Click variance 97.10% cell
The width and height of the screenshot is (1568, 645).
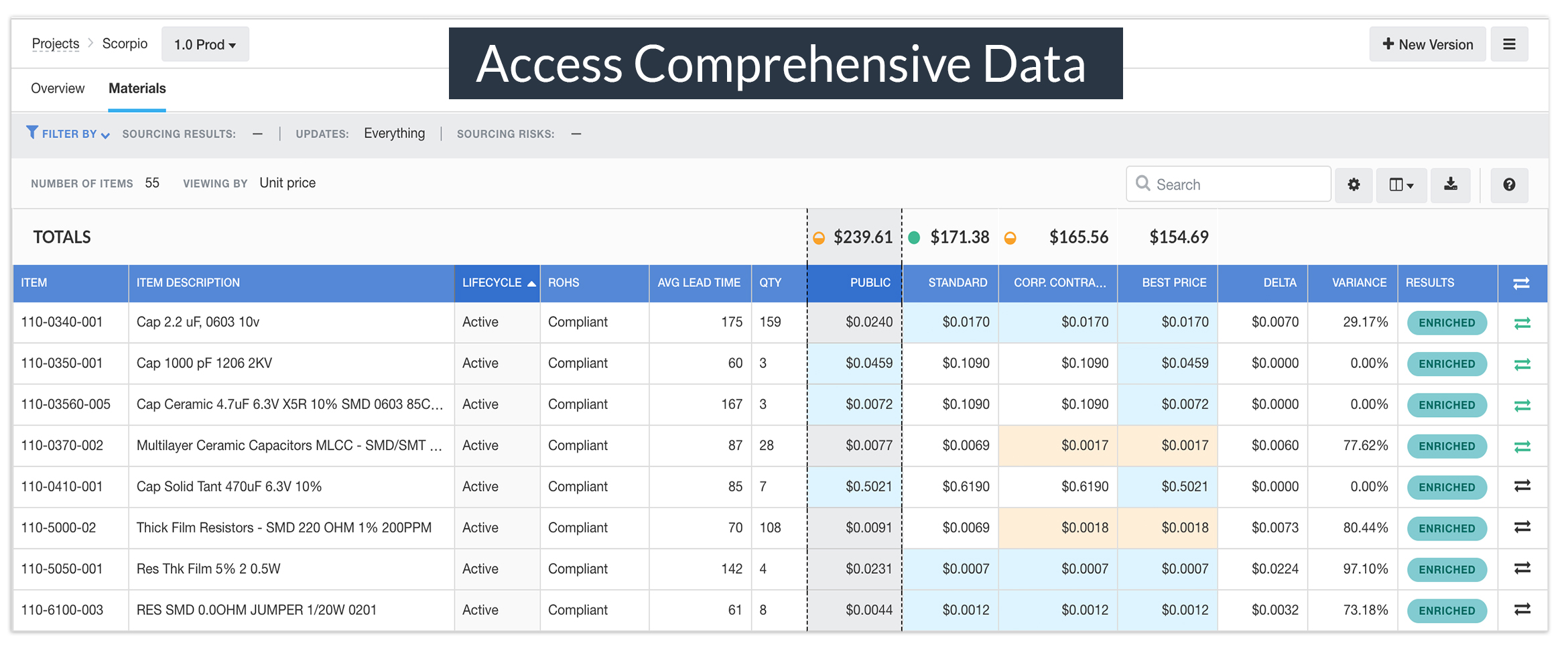[x=1352, y=569]
